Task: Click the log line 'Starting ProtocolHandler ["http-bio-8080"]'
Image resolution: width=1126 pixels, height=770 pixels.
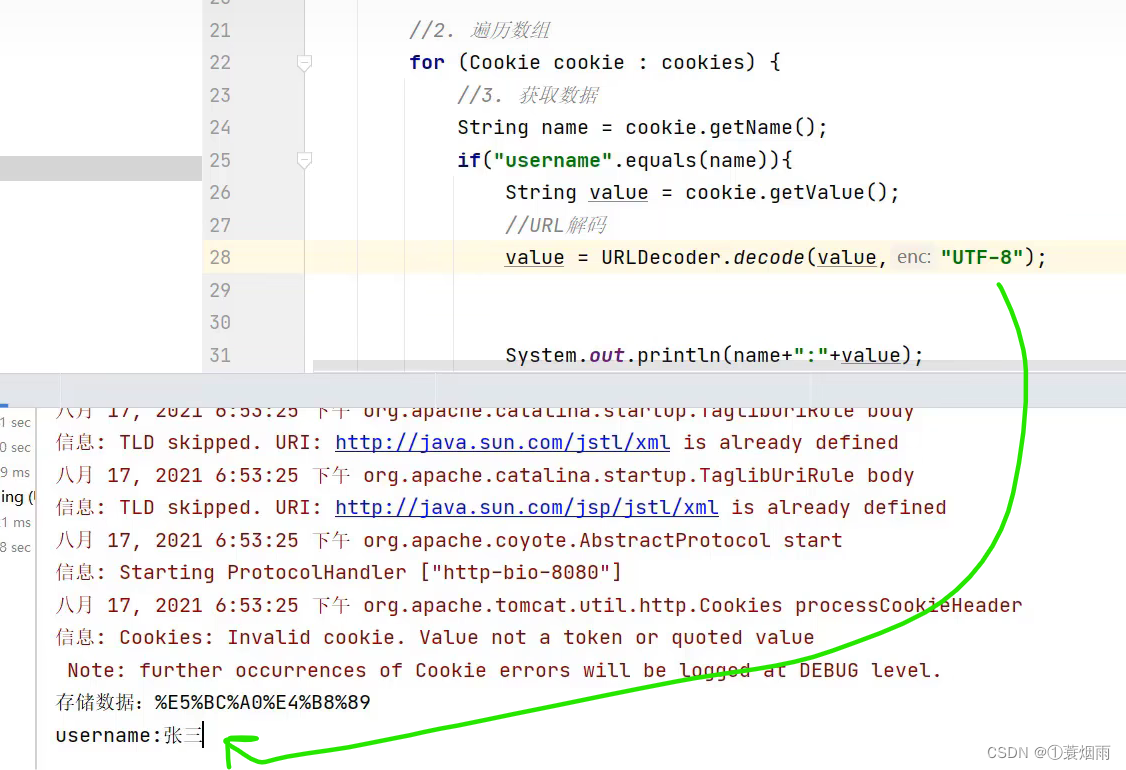Action: 338,572
